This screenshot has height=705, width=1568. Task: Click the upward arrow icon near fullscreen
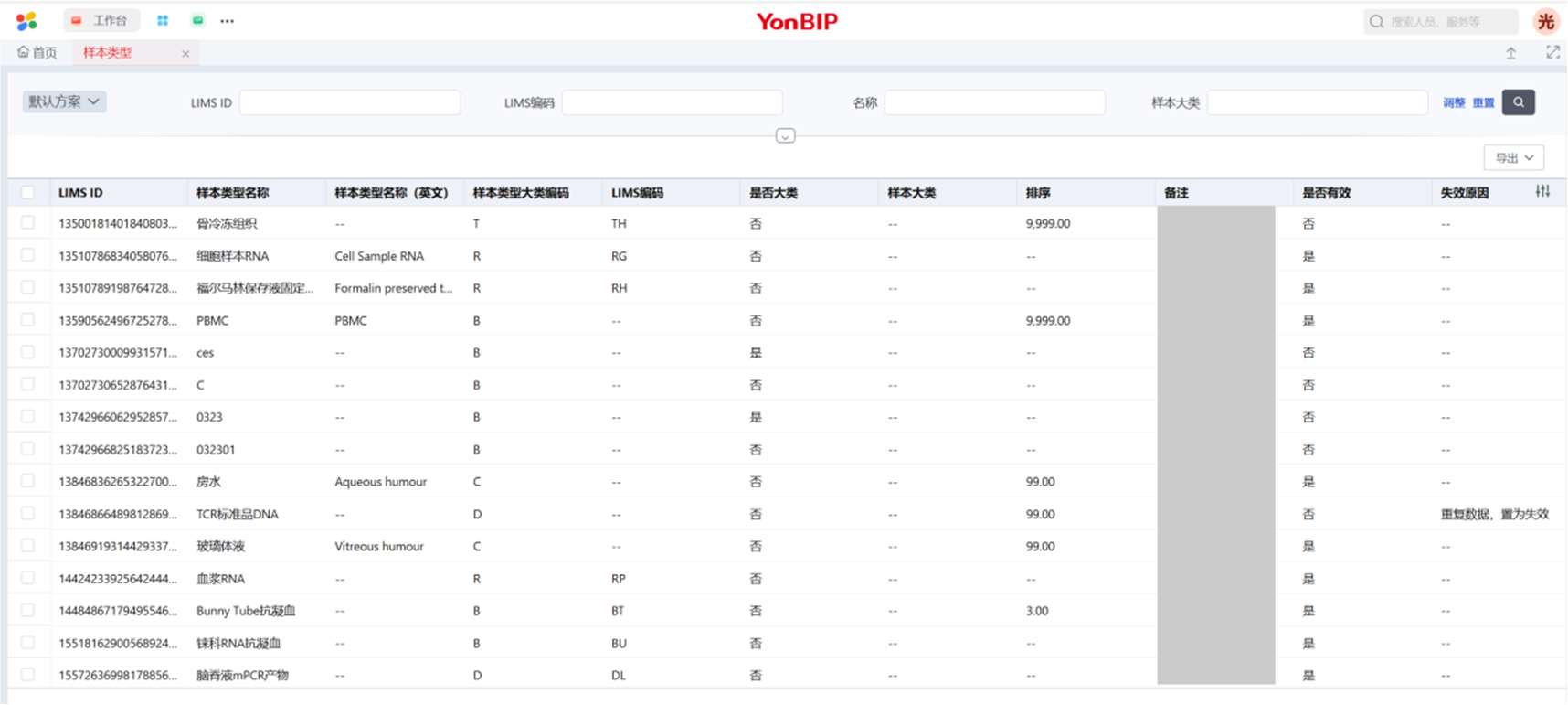1511,54
